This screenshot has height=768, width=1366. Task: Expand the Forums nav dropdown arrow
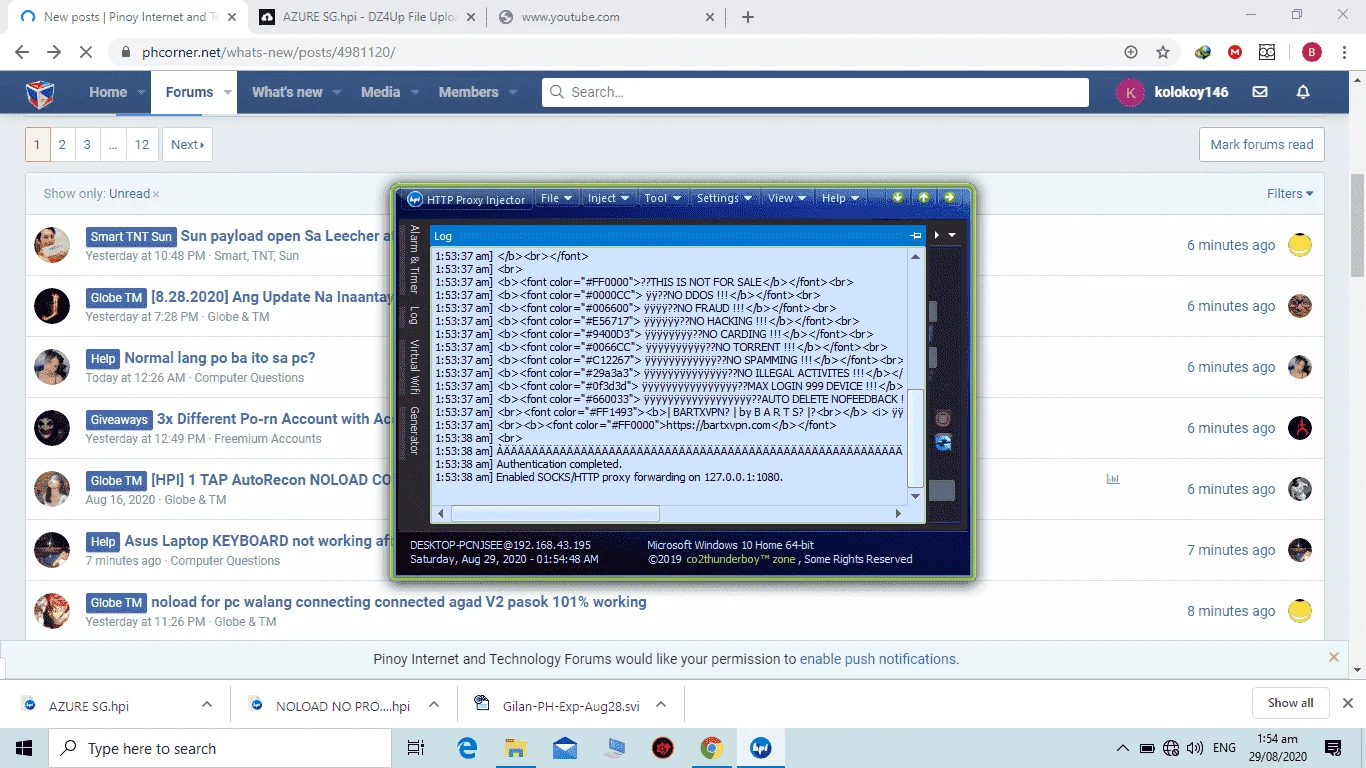[229, 92]
